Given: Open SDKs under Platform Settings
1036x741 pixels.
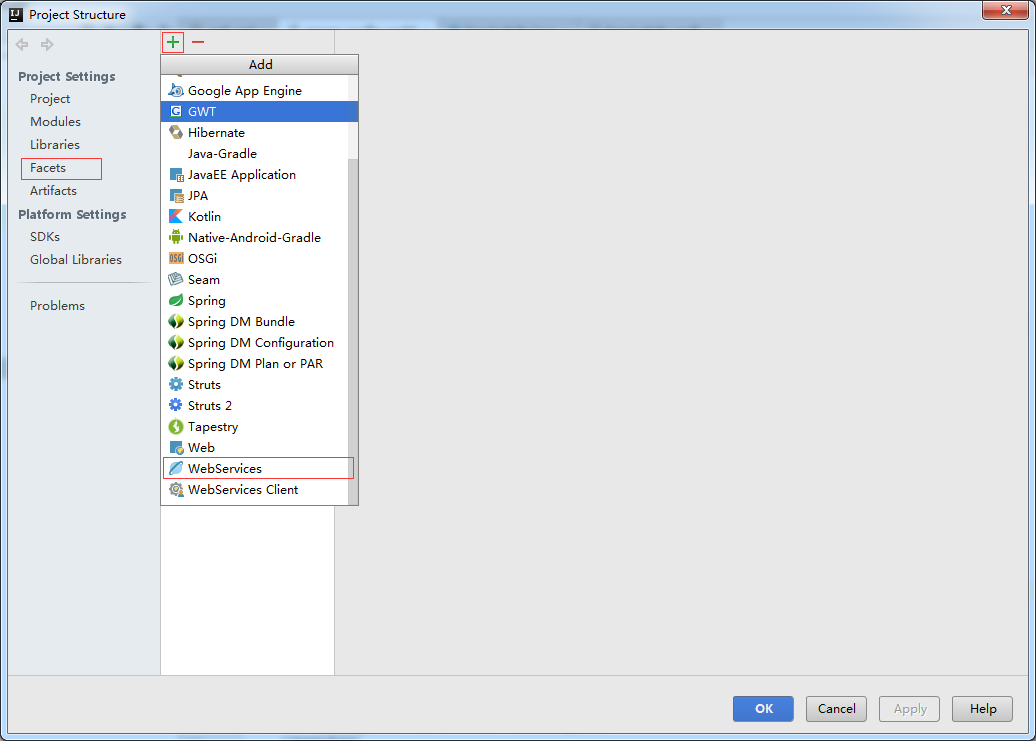Looking at the screenshot, I should point(45,236).
